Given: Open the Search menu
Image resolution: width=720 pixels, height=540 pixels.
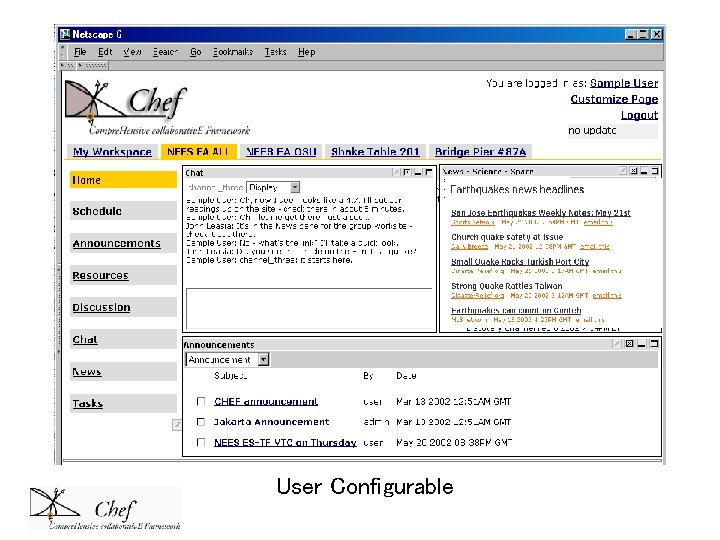Looking at the screenshot, I should pos(165,52).
